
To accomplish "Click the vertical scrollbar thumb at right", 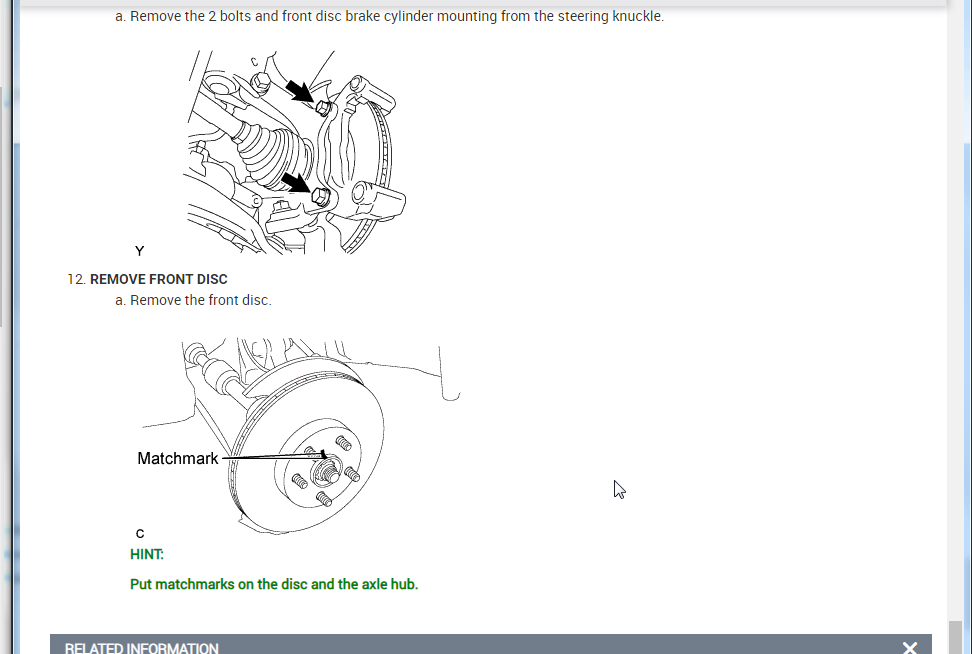I will [957, 637].
